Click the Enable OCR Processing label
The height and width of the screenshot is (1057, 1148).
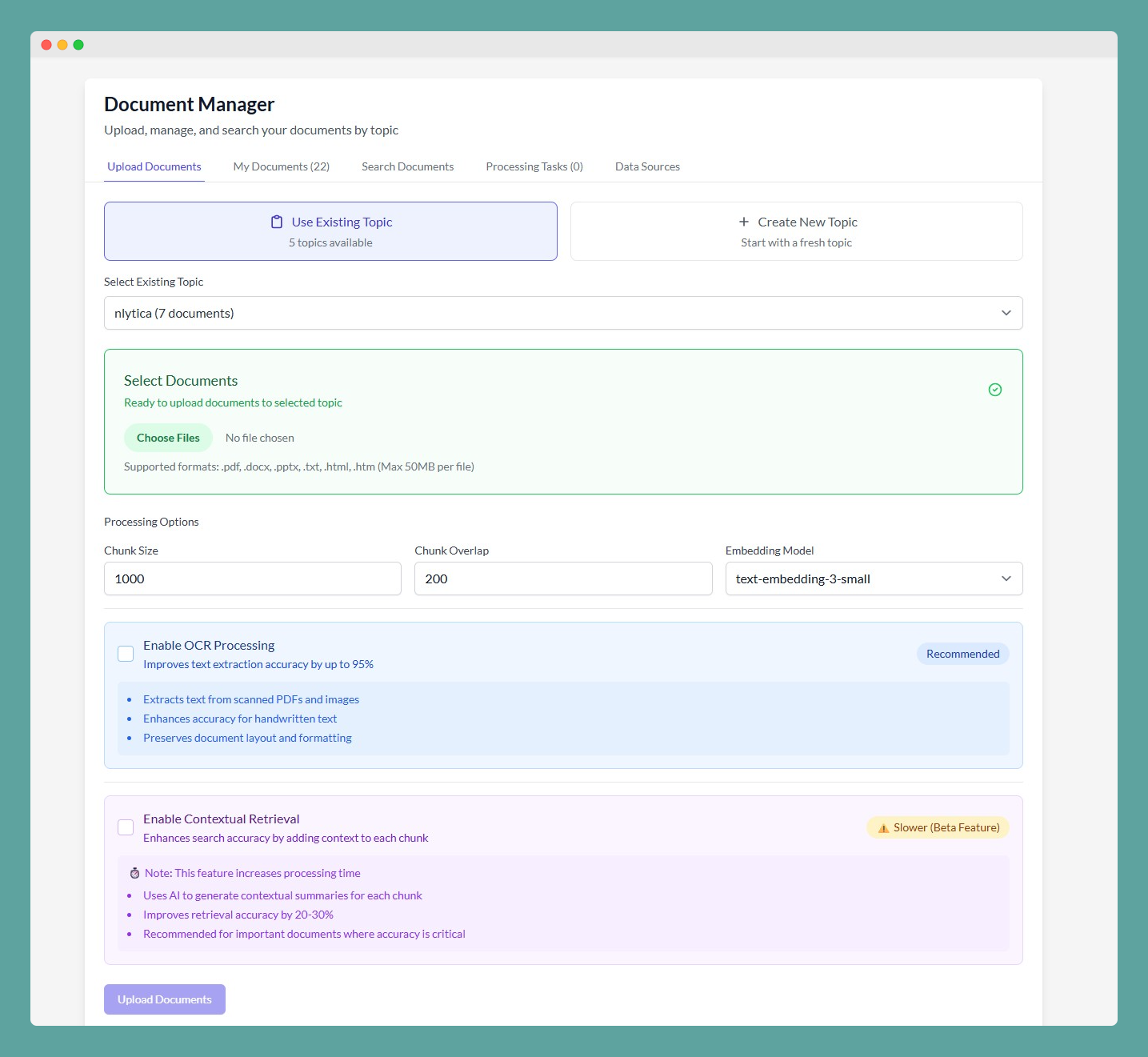click(209, 645)
